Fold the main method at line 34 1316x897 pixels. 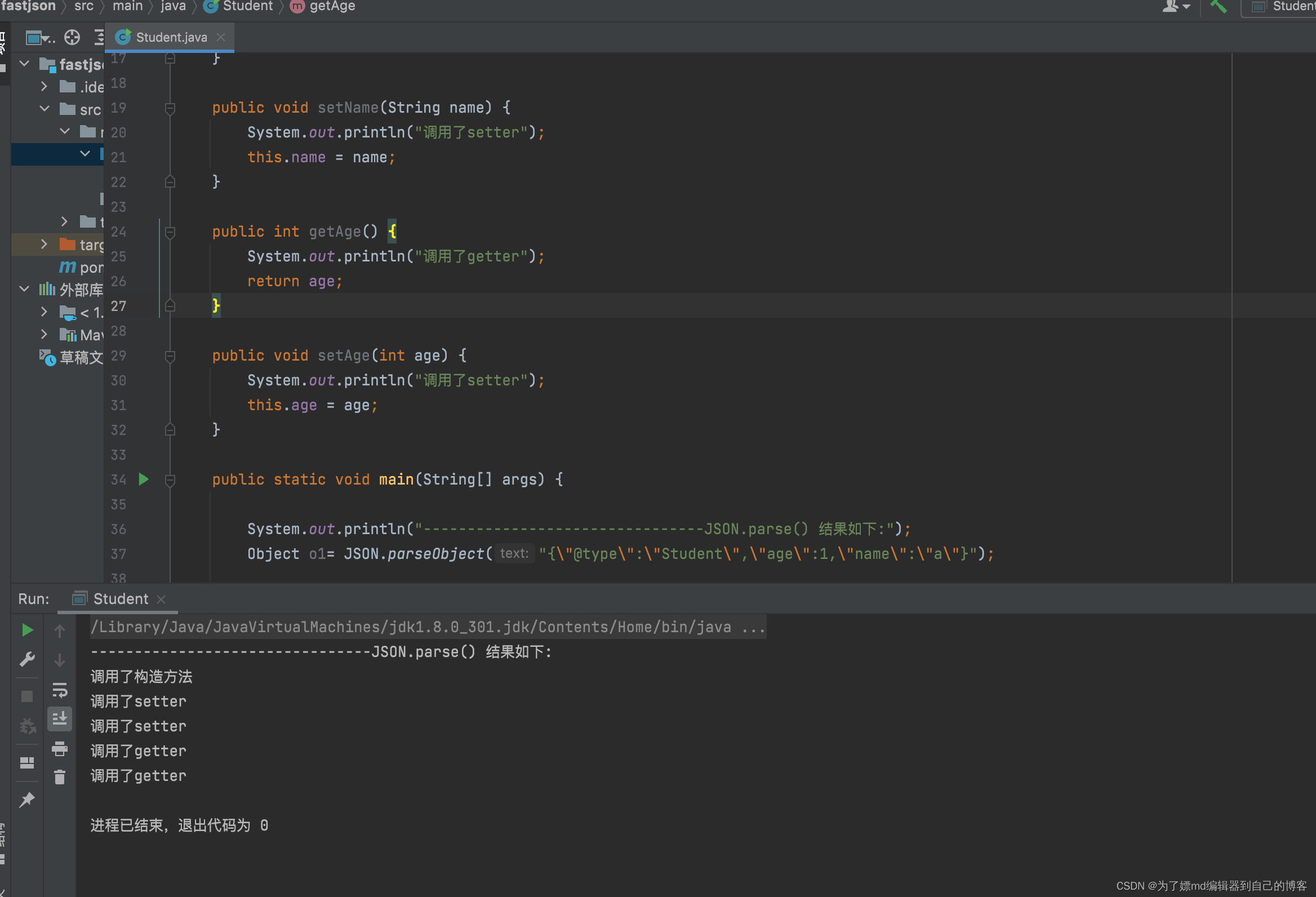click(170, 479)
